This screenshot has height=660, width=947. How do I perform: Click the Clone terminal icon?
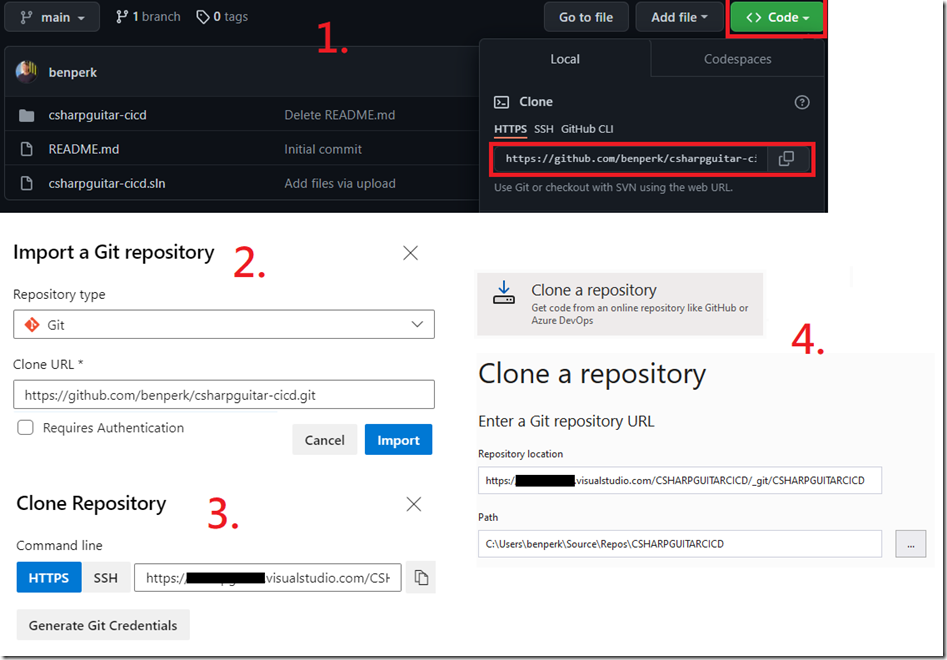point(501,102)
